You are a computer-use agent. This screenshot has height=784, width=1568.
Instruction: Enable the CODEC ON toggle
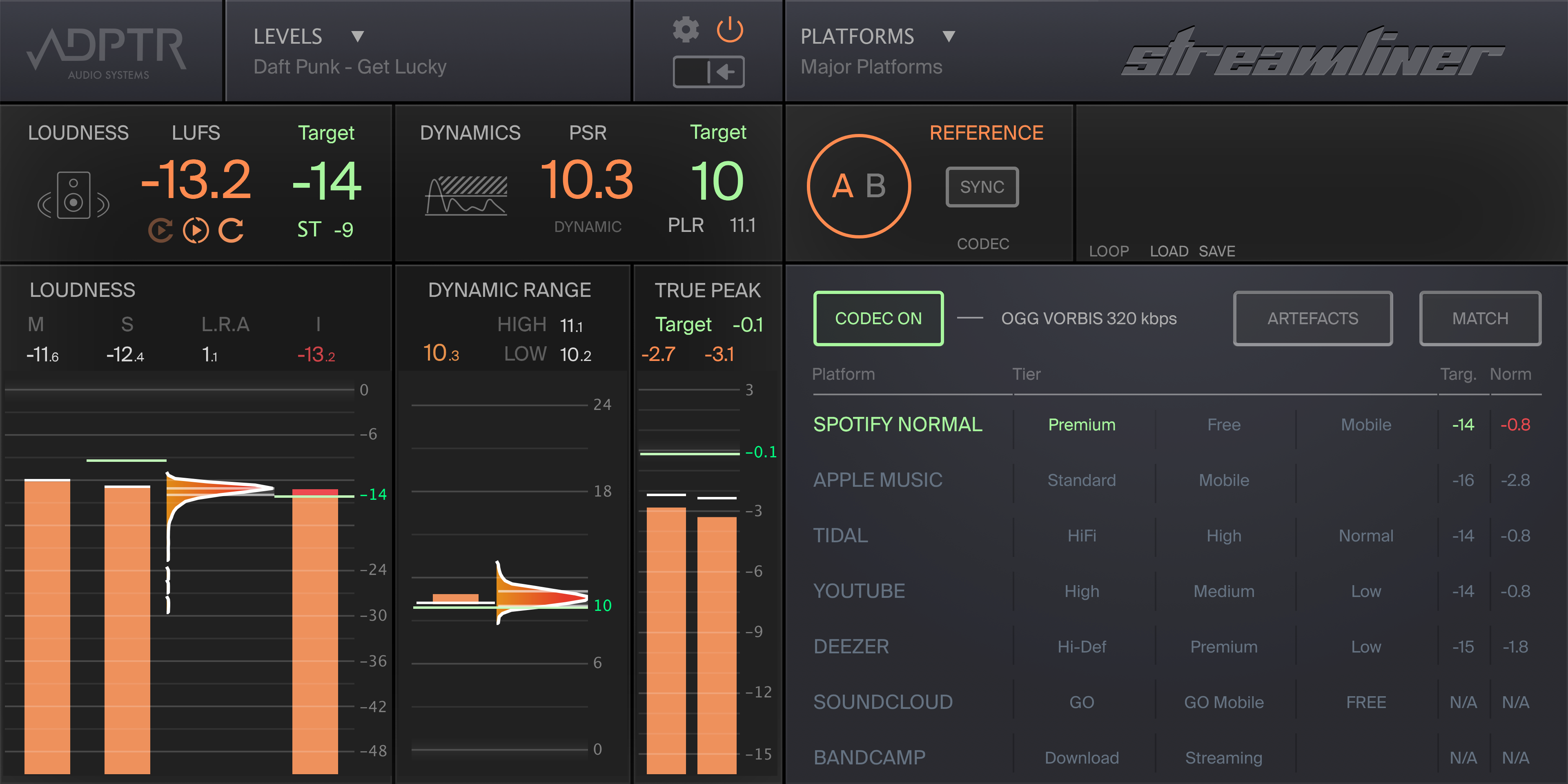(878, 318)
